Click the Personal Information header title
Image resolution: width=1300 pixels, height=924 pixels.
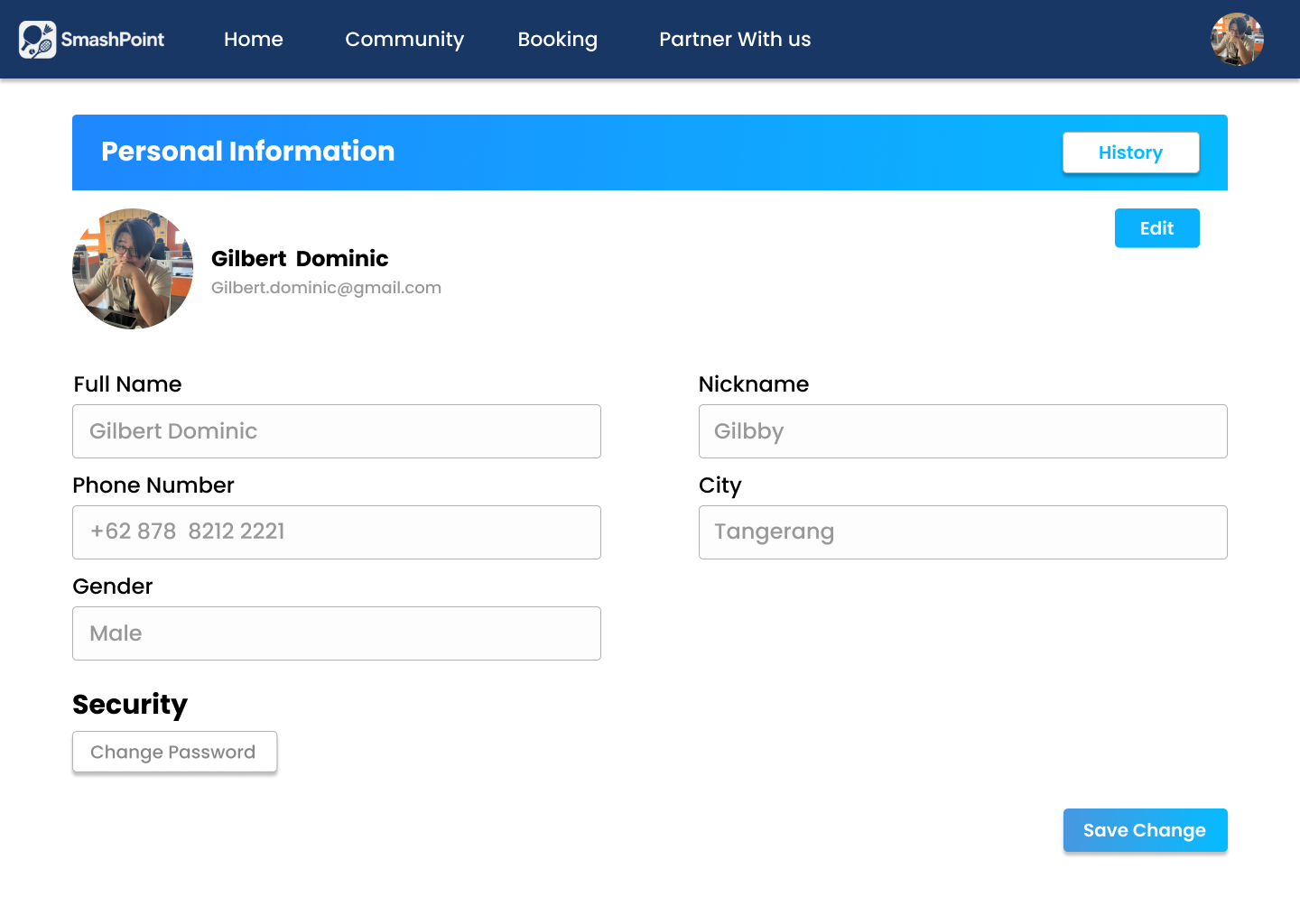coord(248,152)
